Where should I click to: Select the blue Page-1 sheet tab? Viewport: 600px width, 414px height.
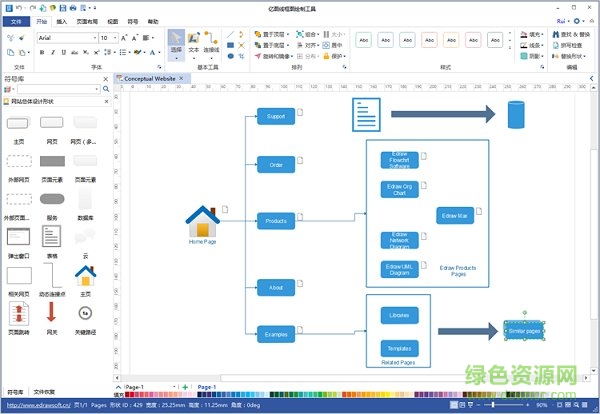[207, 387]
